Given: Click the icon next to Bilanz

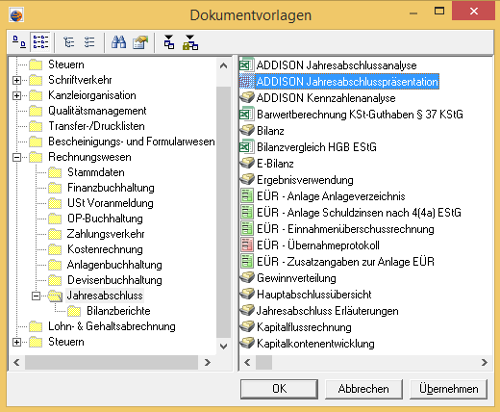Looking at the screenshot, I should pos(247,130).
